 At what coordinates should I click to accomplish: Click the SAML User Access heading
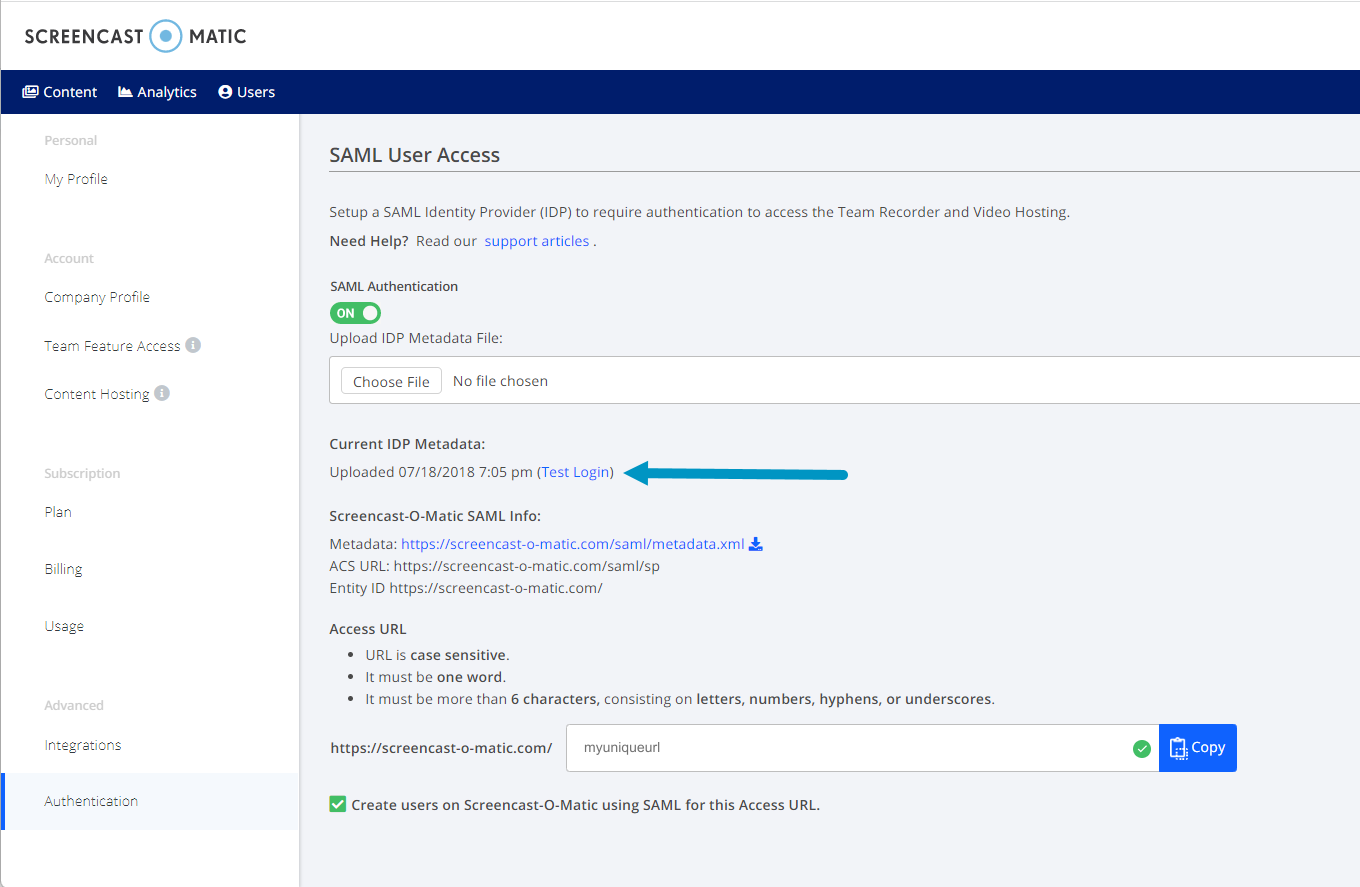(x=415, y=155)
